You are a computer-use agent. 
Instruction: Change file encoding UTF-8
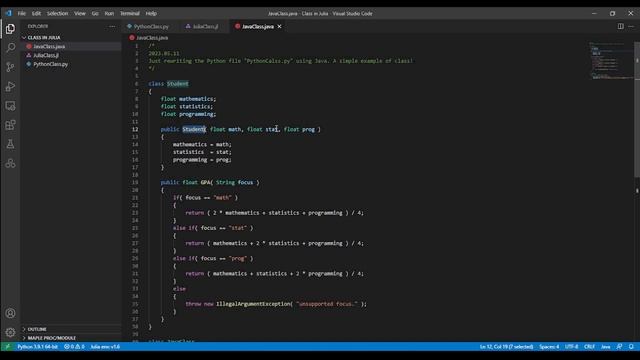coord(571,347)
